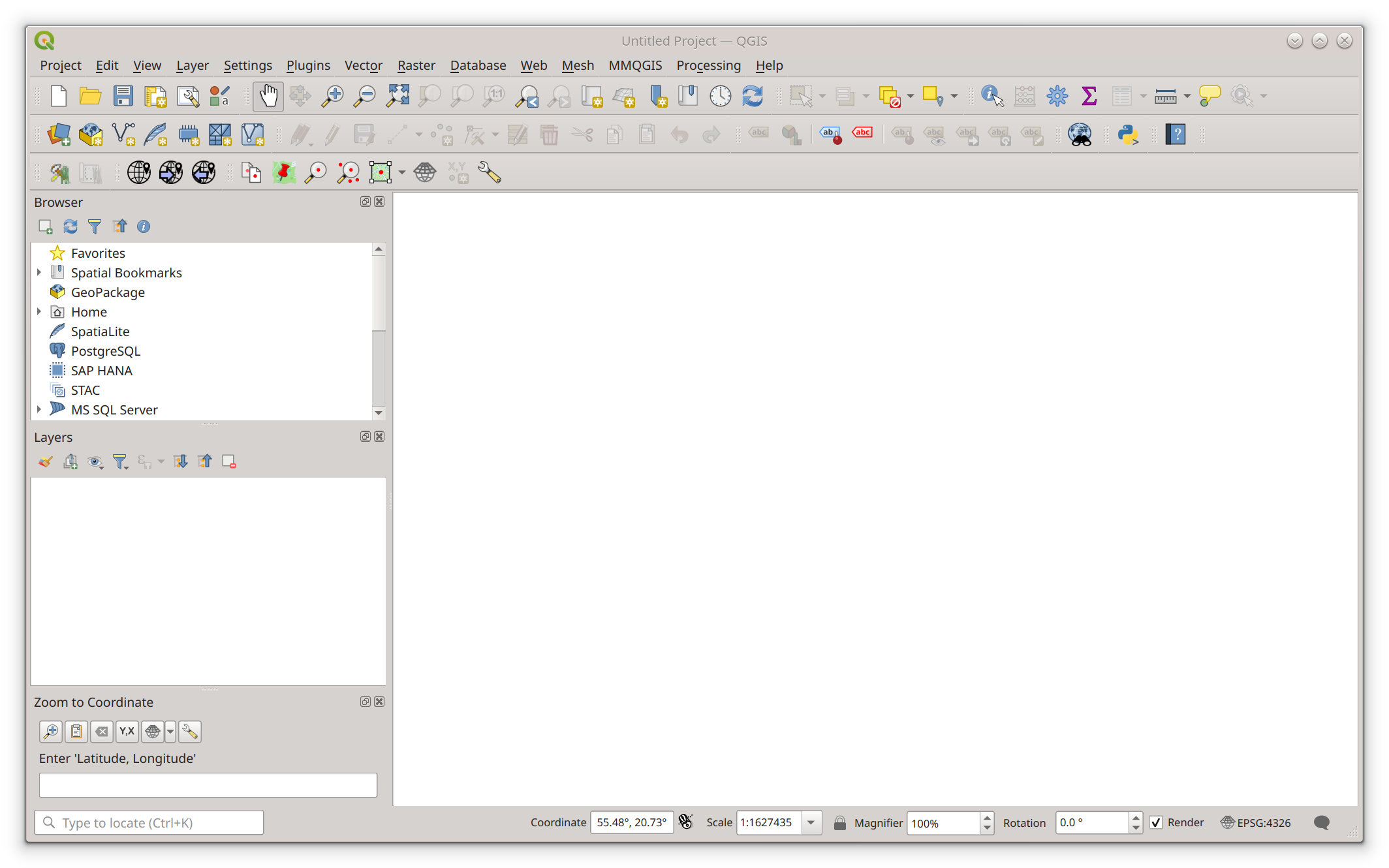Open the Project menu
This screenshot has height=868, width=1389.
point(61,65)
